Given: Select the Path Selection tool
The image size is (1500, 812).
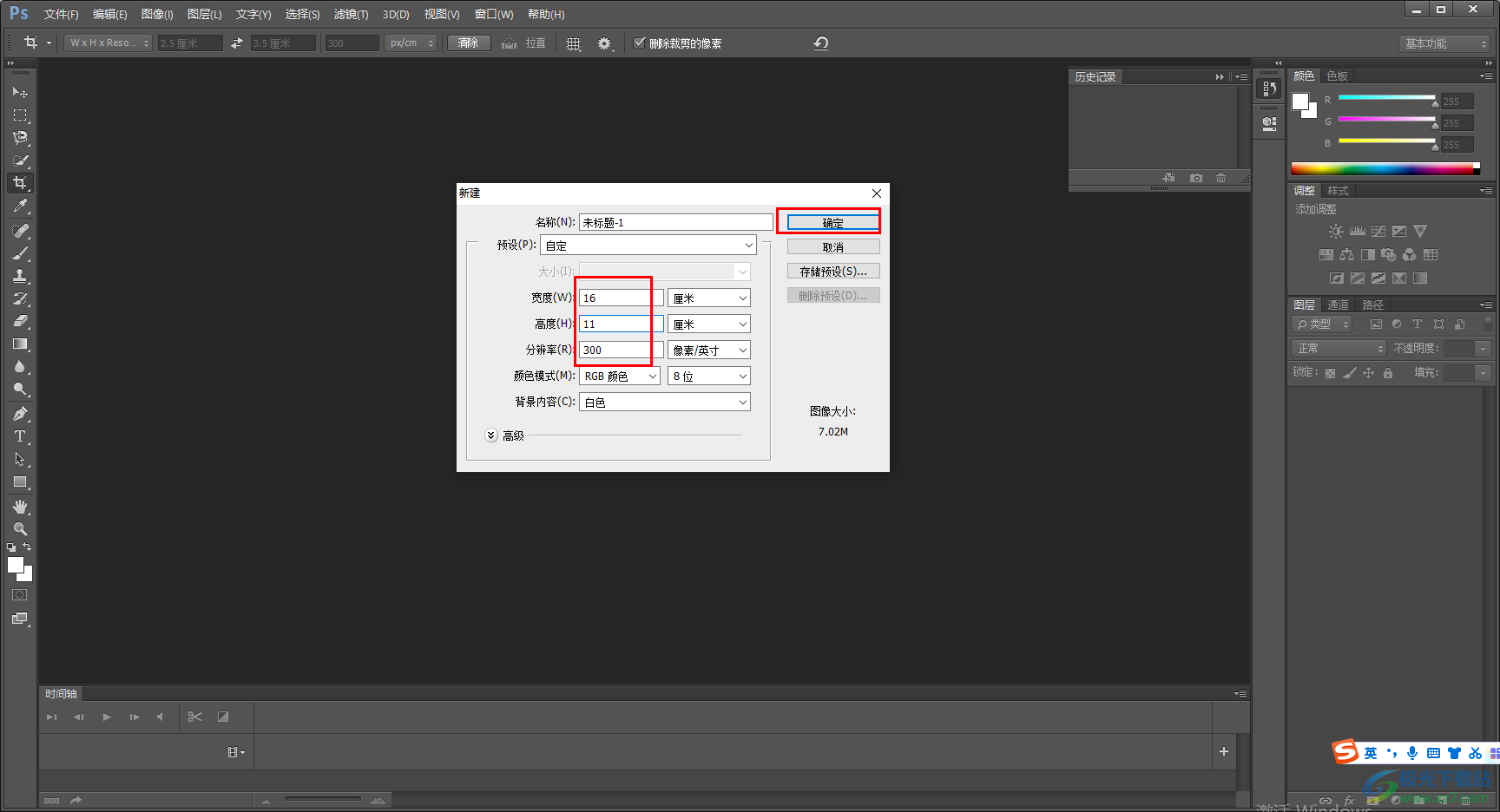Looking at the screenshot, I should pyautogui.click(x=20, y=459).
